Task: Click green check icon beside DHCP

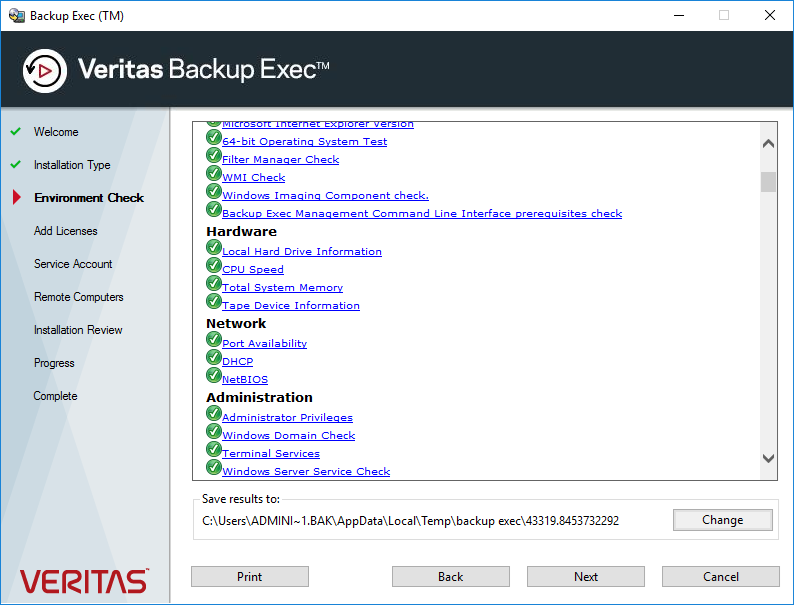Action: point(214,357)
